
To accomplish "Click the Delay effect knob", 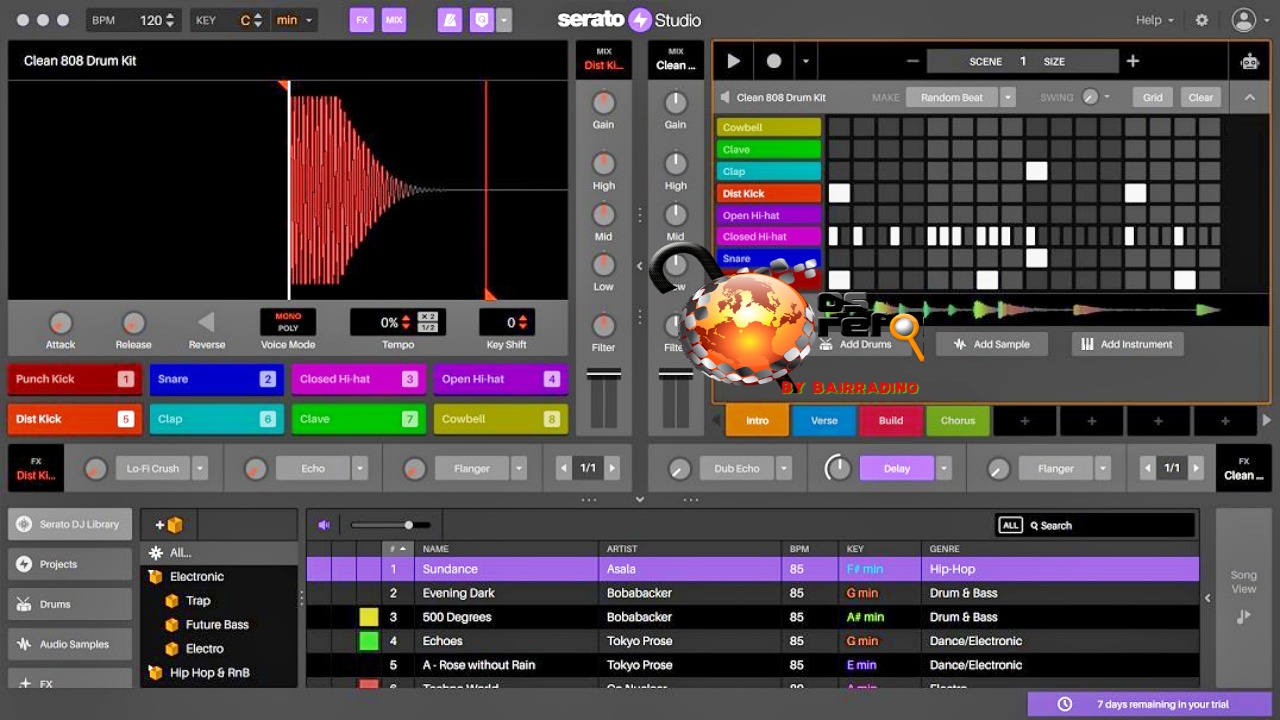I will click(837, 468).
